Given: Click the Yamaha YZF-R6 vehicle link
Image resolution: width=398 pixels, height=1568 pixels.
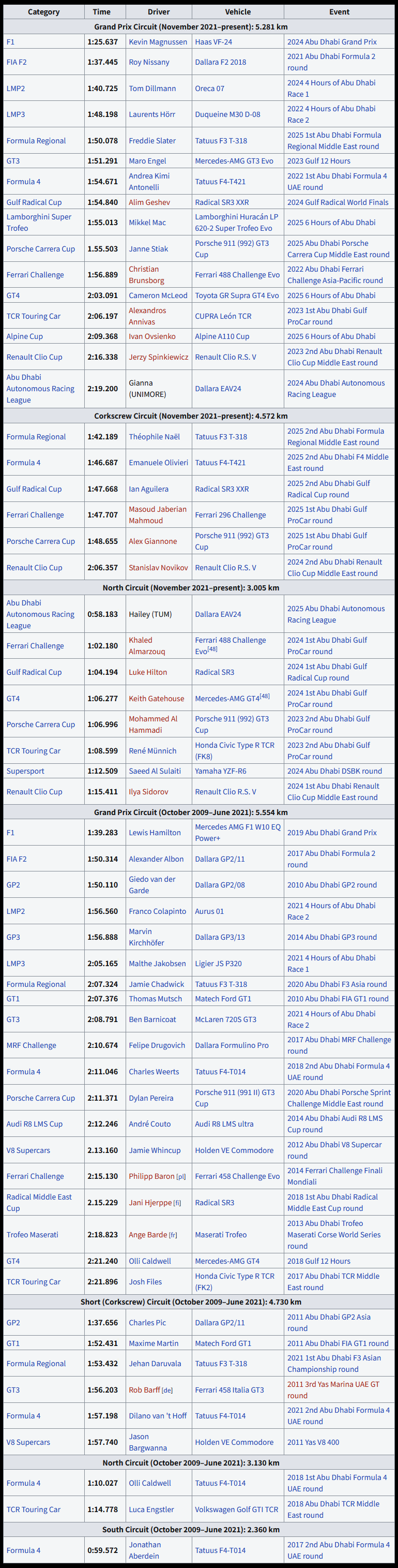Looking at the screenshot, I should pyautogui.click(x=221, y=771).
